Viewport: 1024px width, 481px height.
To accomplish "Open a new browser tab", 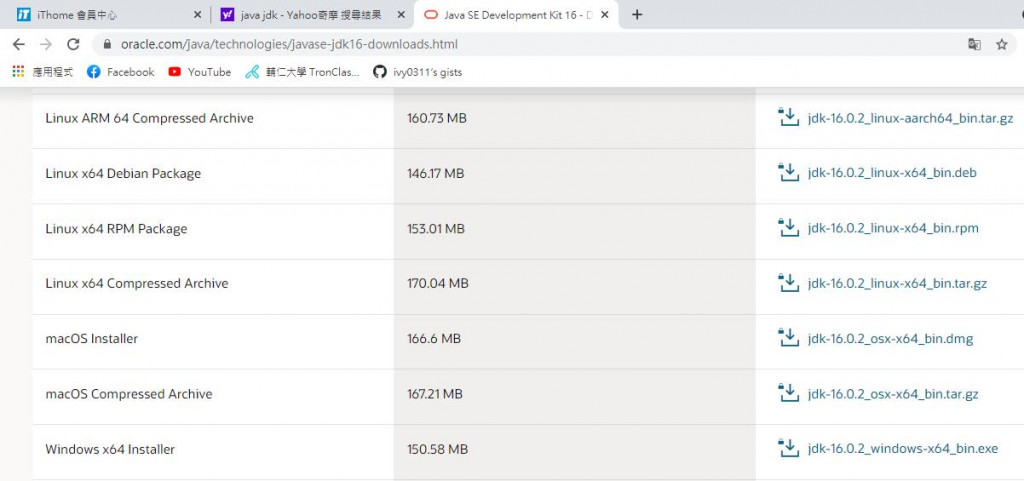I will pyautogui.click(x=637, y=14).
